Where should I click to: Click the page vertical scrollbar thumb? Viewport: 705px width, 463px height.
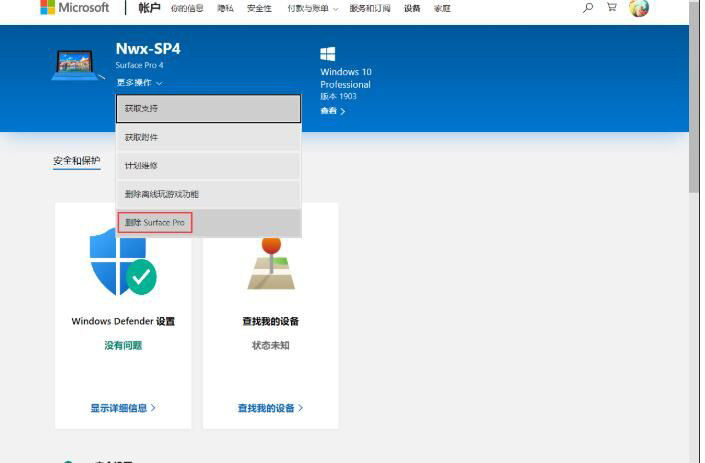pyautogui.click(x=694, y=96)
